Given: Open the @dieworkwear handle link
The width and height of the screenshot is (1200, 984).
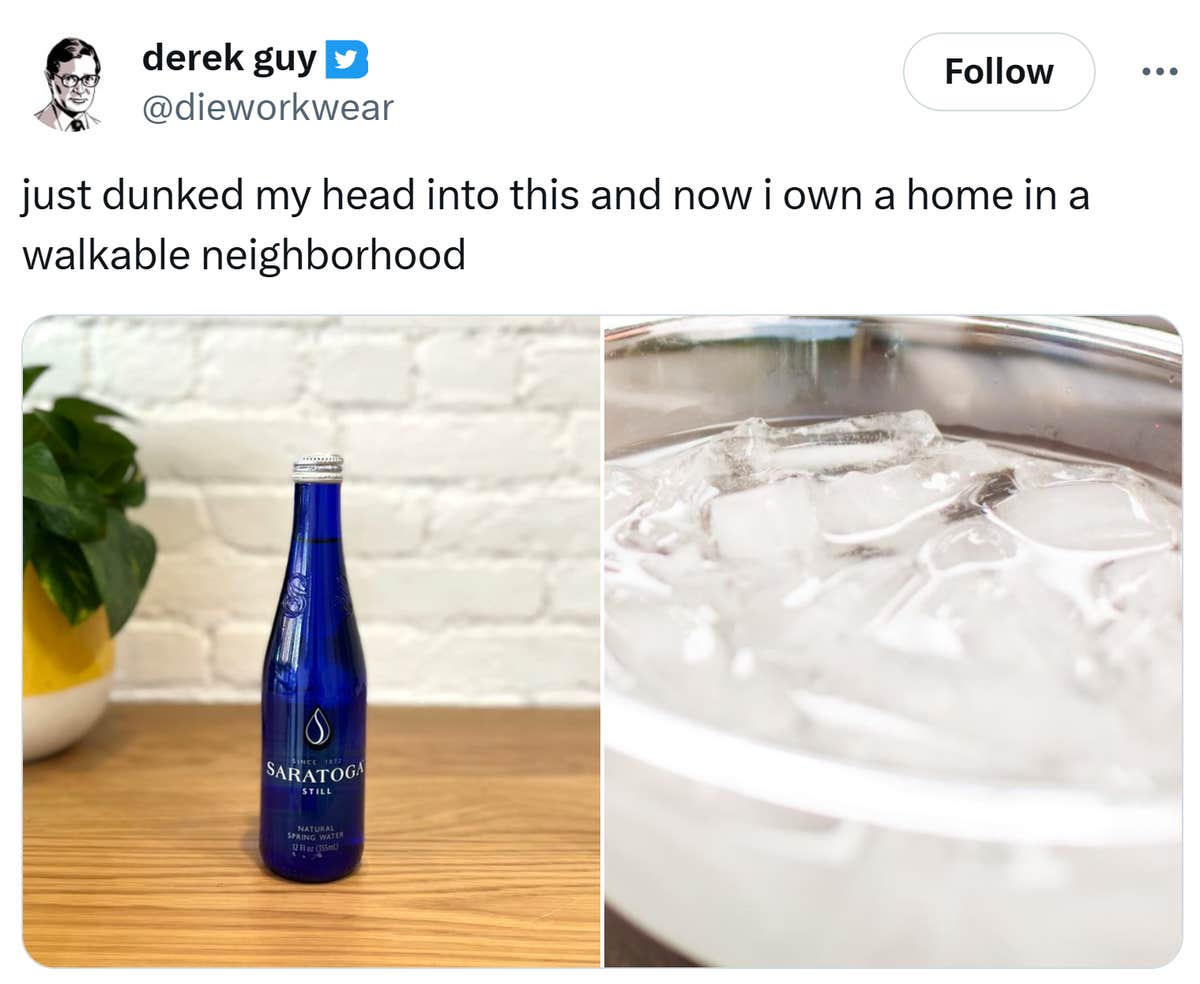Looking at the screenshot, I should pyautogui.click(x=268, y=107).
